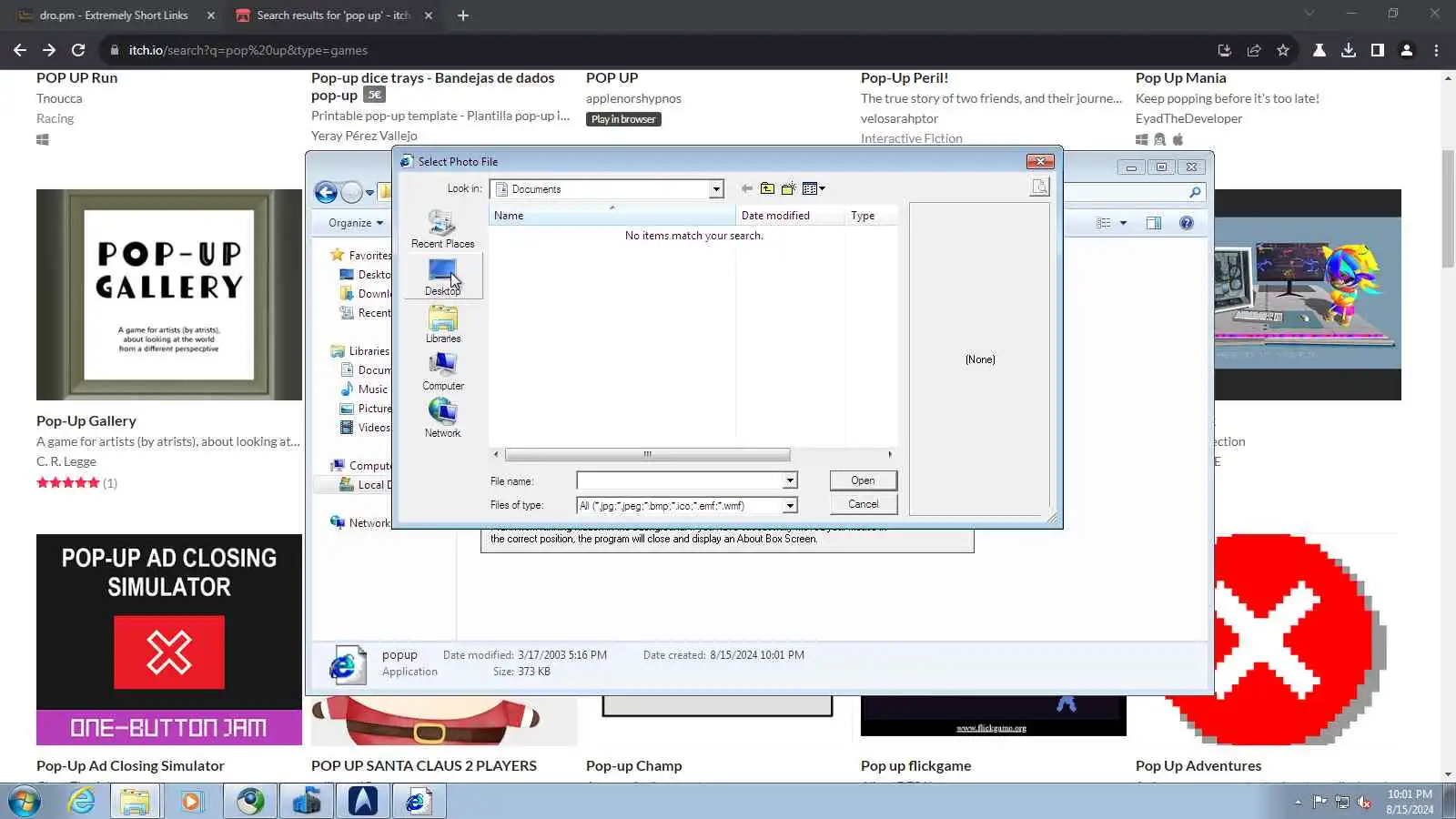Open the View Menu button in dialog
This screenshot has width=1456, height=819.
click(x=814, y=188)
